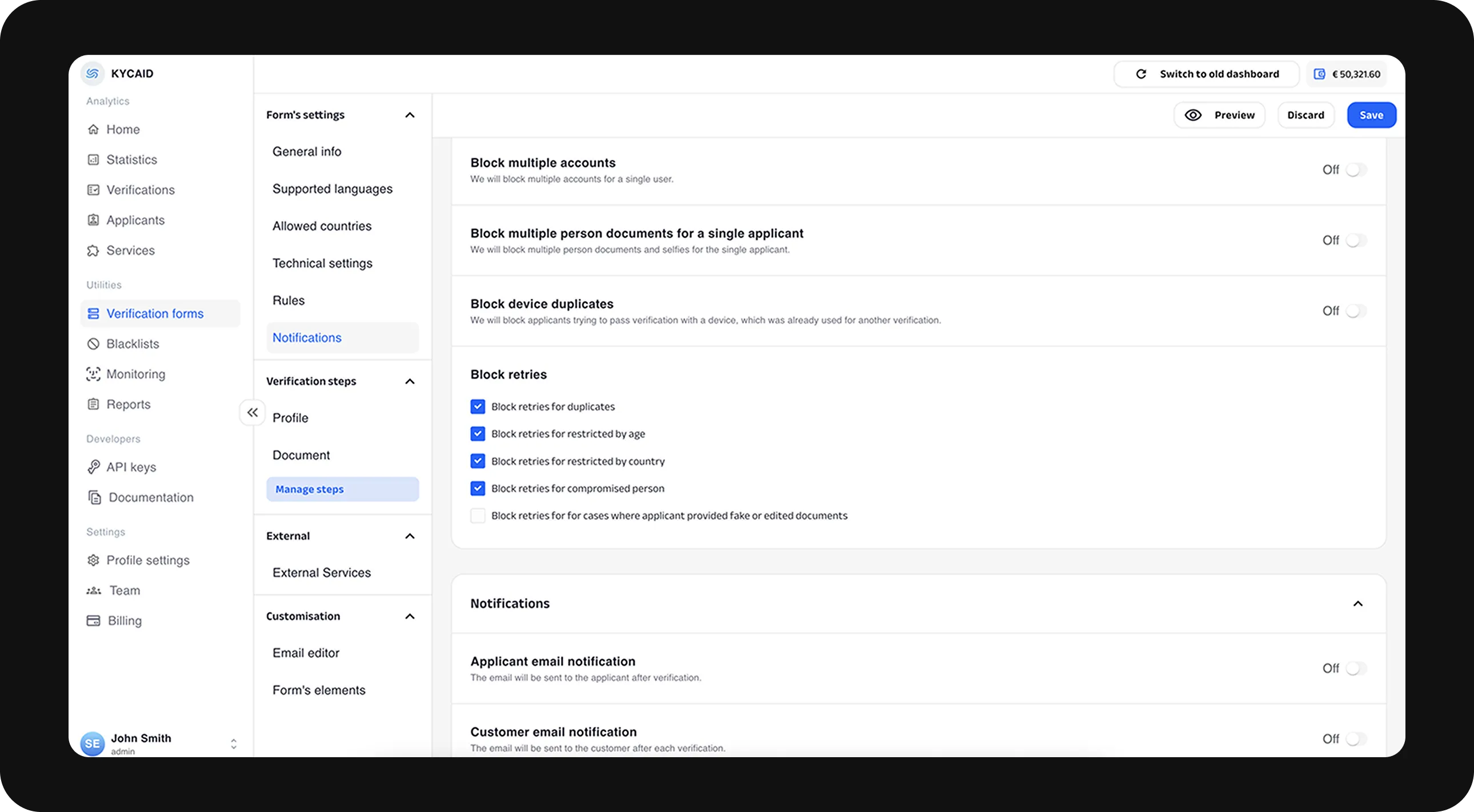Viewport: 1474px width, 812px height.
Task: Click the Monitoring sidebar icon
Action: click(93, 374)
